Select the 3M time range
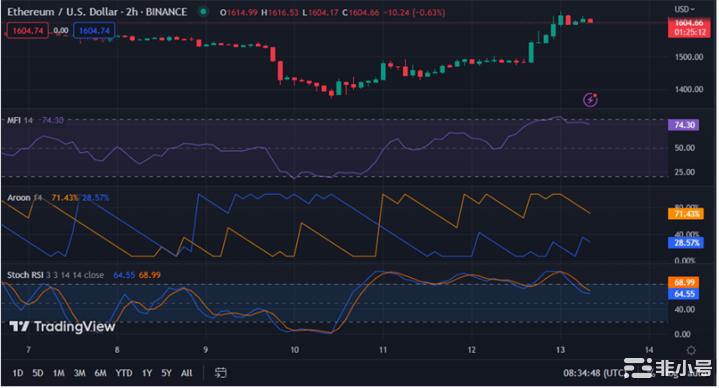This screenshot has height=388, width=719. click(80, 373)
